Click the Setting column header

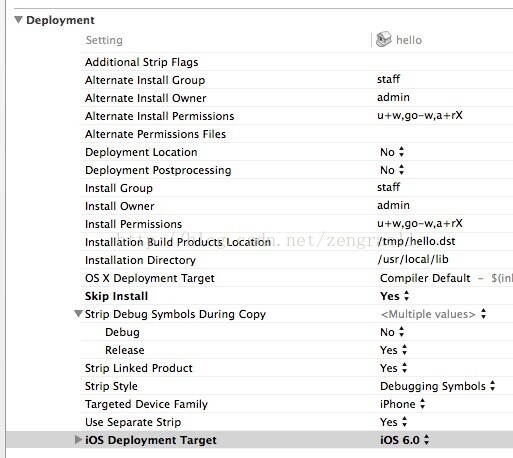coord(104,40)
